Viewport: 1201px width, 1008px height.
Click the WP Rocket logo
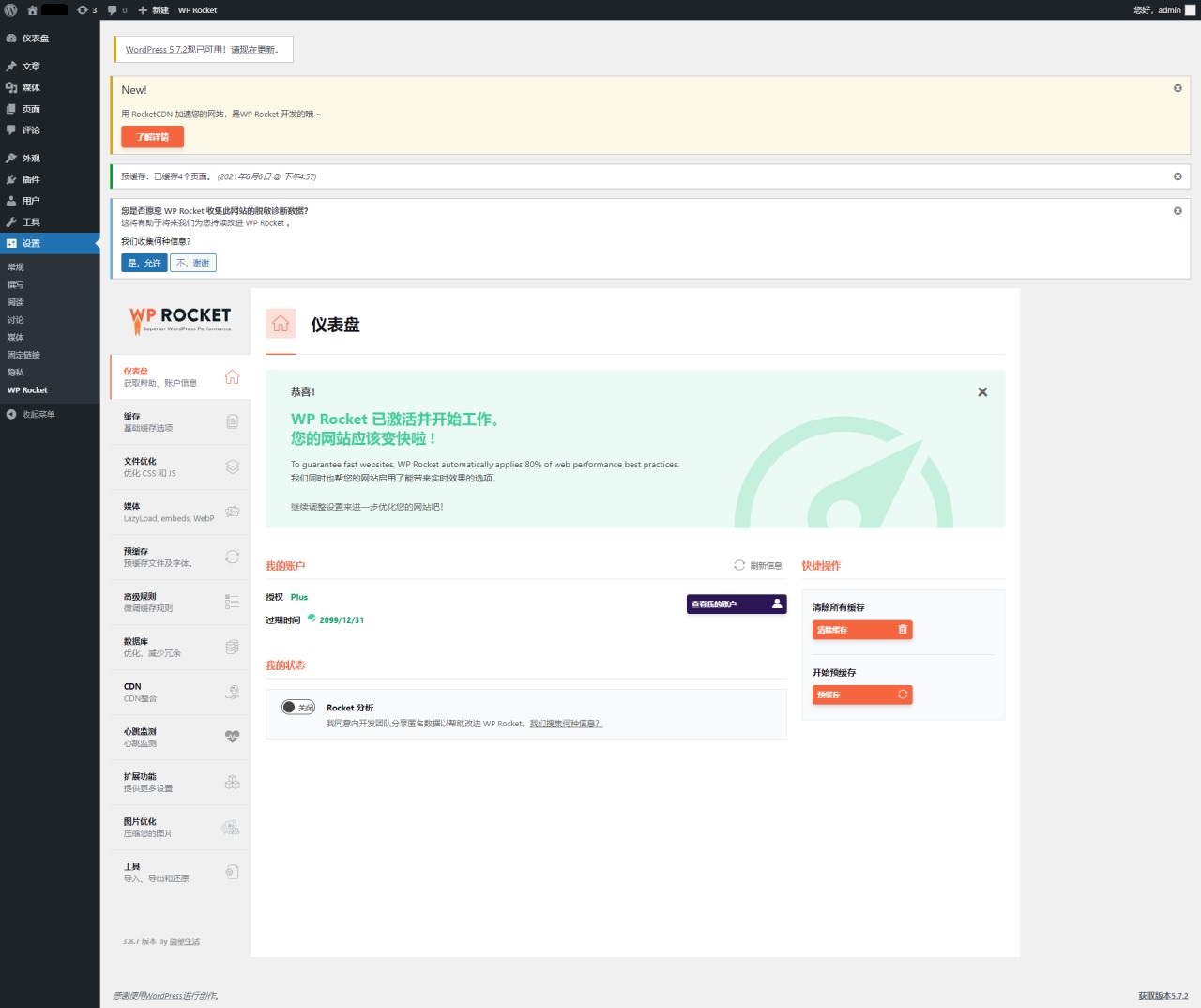point(180,320)
